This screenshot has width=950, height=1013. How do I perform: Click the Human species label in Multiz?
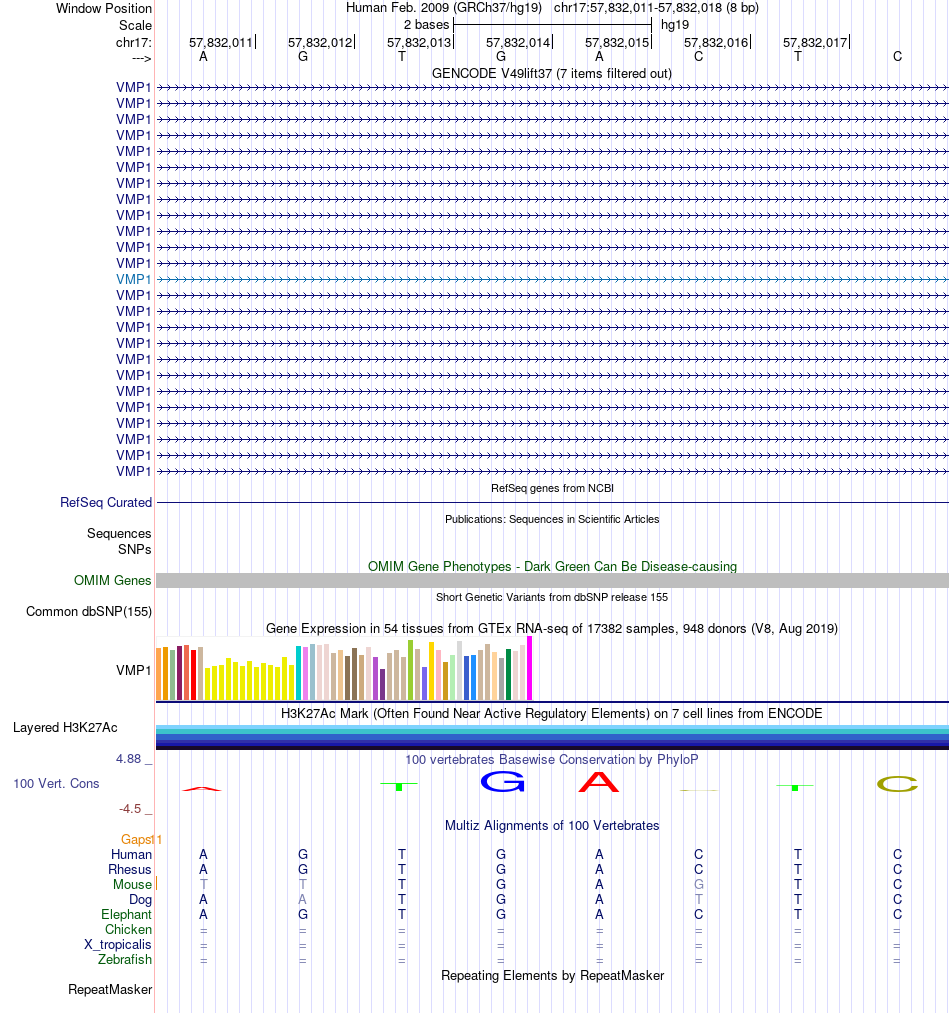[x=131, y=854]
